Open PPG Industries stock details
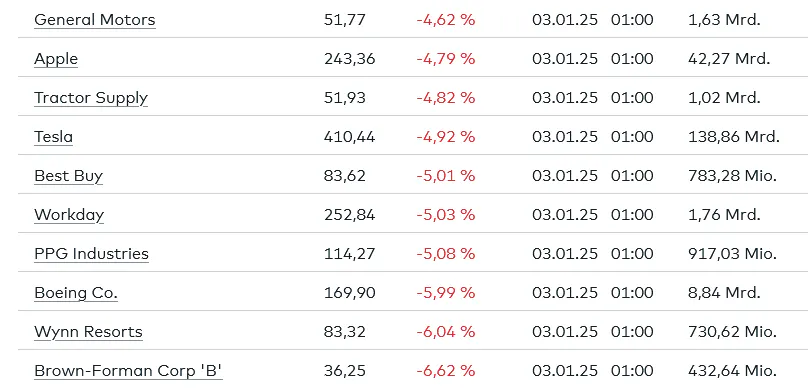The height and width of the screenshot is (388, 808). [x=91, y=254]
